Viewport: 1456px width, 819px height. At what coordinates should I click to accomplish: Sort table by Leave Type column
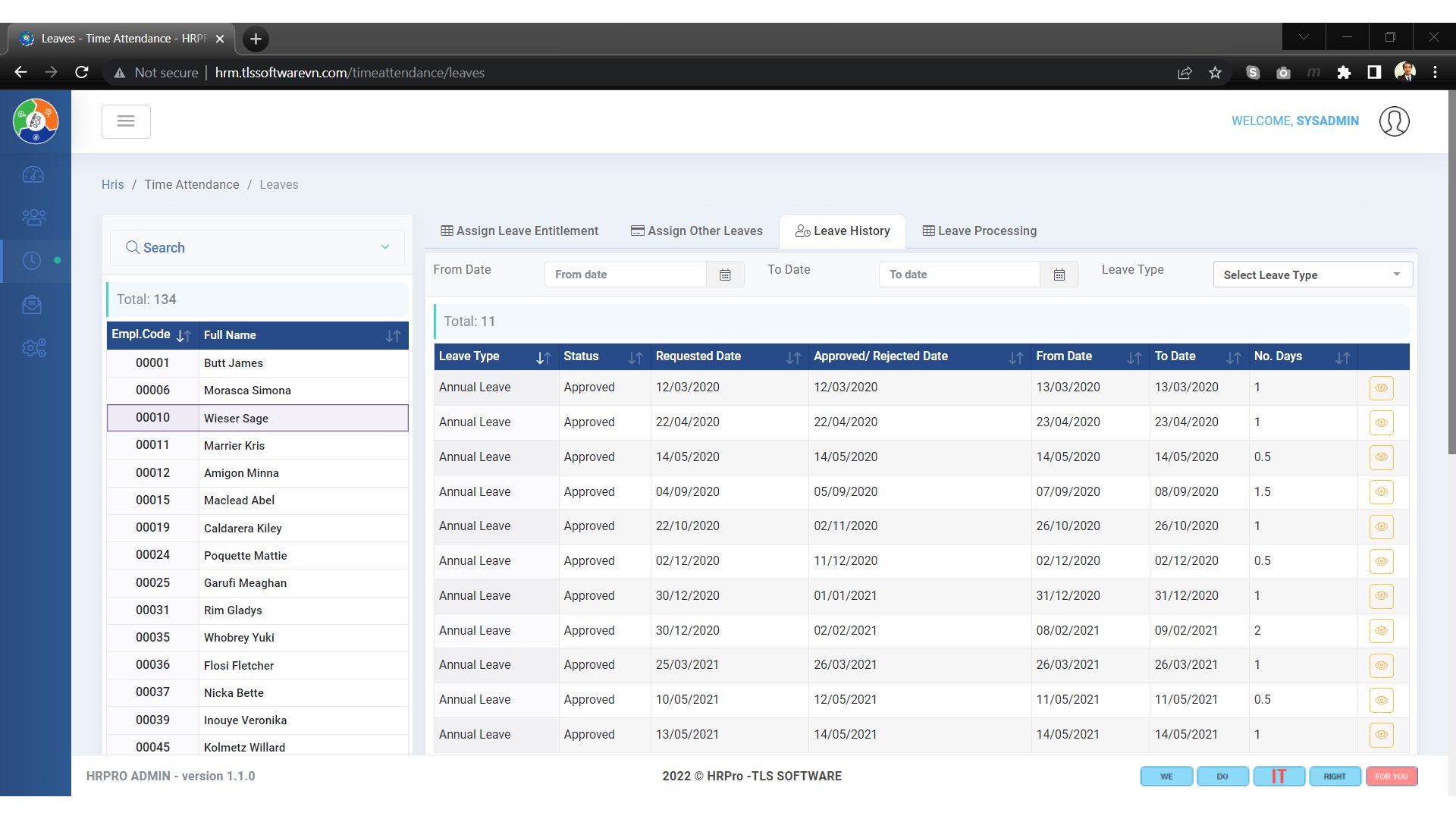click(x=543, y=357)
